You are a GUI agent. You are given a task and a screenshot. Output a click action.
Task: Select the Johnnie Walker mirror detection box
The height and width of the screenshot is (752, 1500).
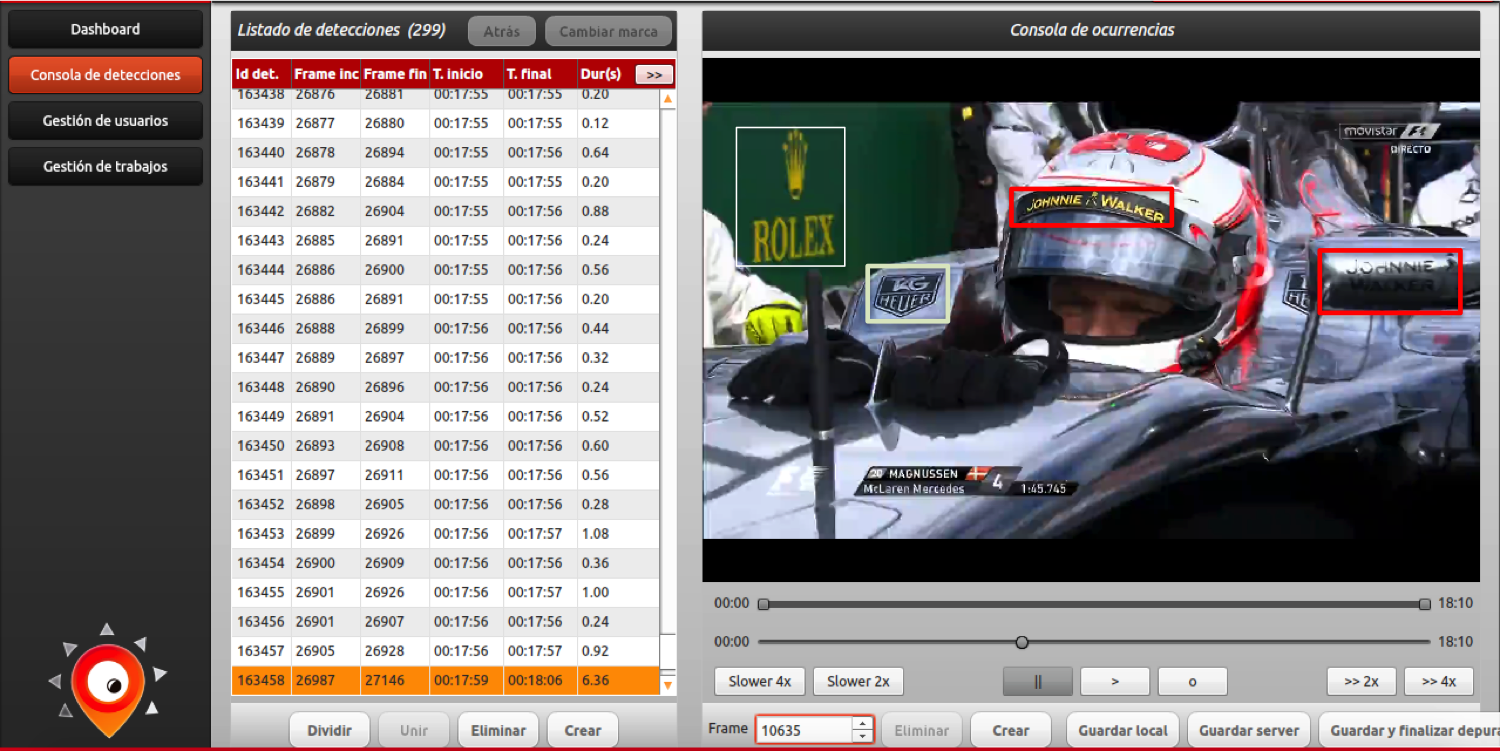coord(1390,281)
